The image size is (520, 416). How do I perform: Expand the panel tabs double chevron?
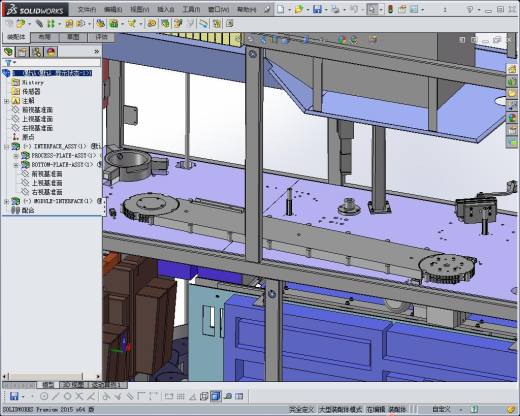97,51
